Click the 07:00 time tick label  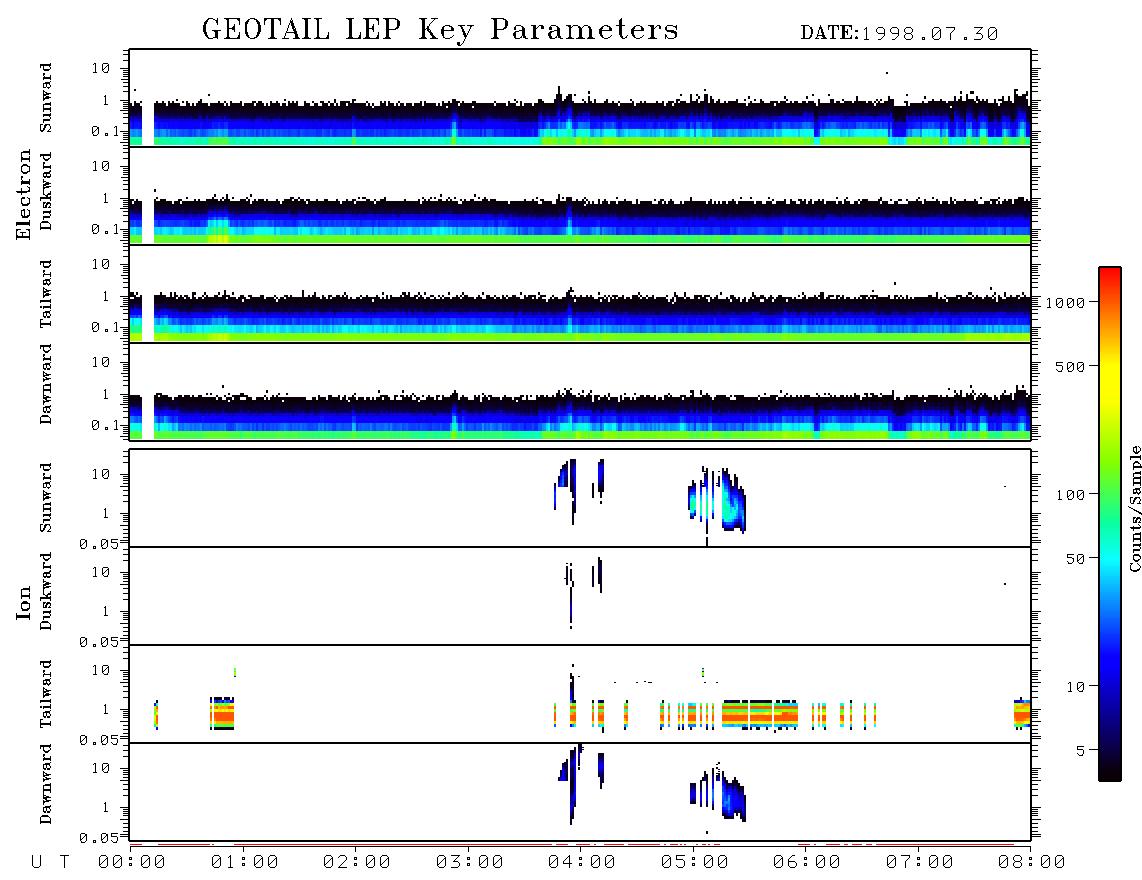tap(920, 863)
